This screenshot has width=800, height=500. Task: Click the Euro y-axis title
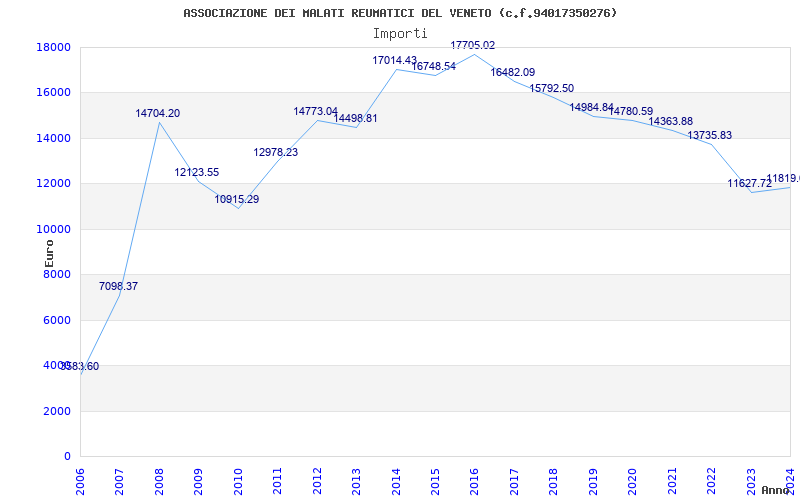click(49, 252)
